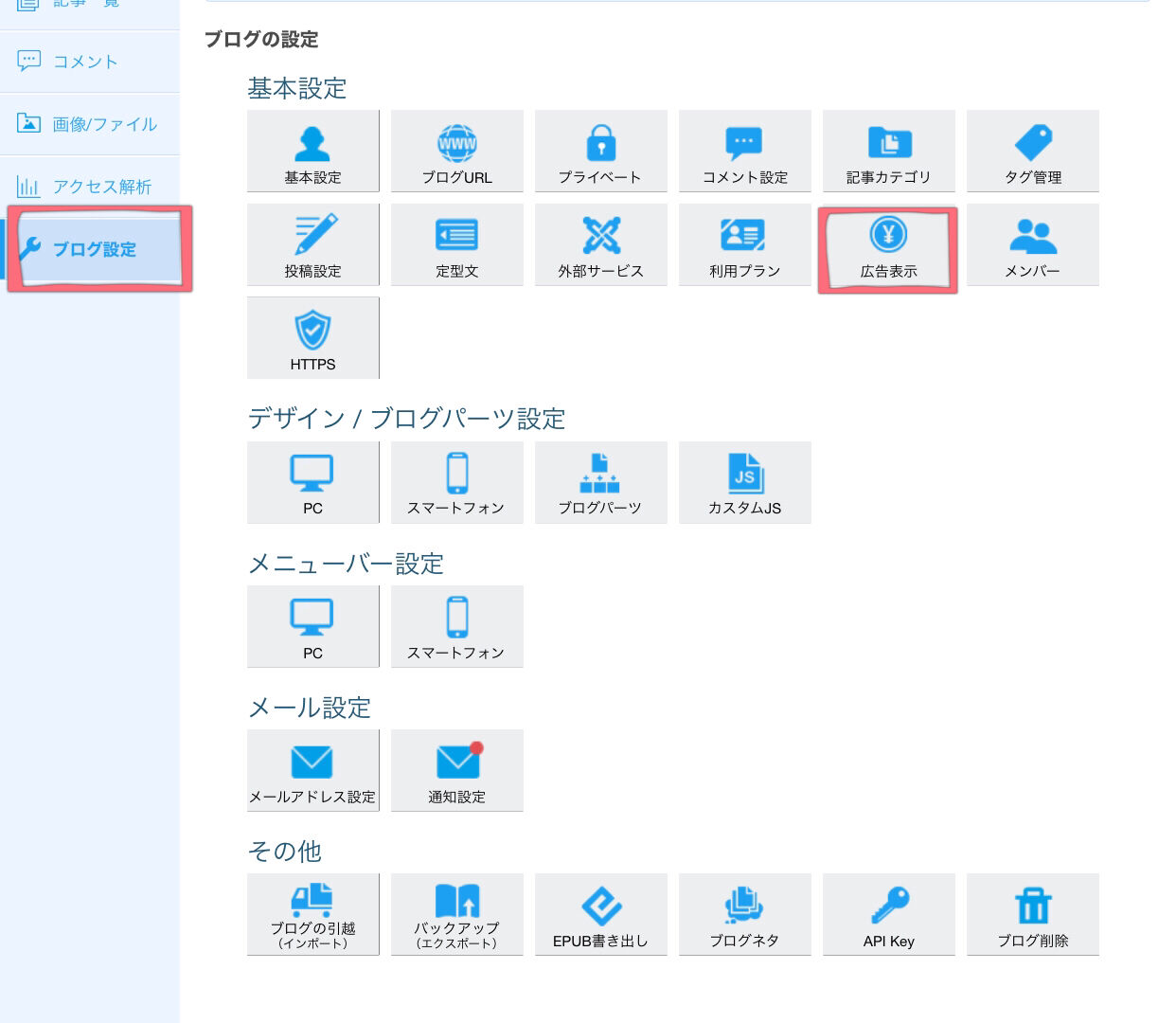This screenshot has height=1023, width=1176.
Task: Select コメント in the sidebar
Action: tap(90, 62)
